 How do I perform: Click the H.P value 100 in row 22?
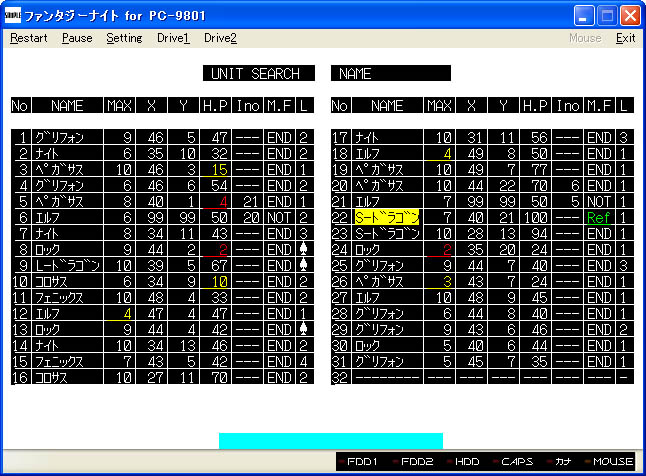click(535, 217)
